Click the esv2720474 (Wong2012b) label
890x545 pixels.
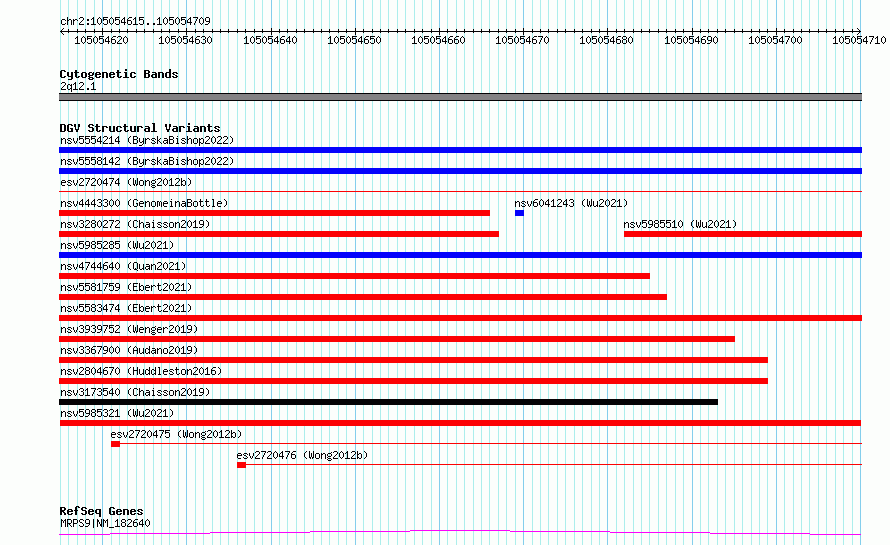coord(126,182)
